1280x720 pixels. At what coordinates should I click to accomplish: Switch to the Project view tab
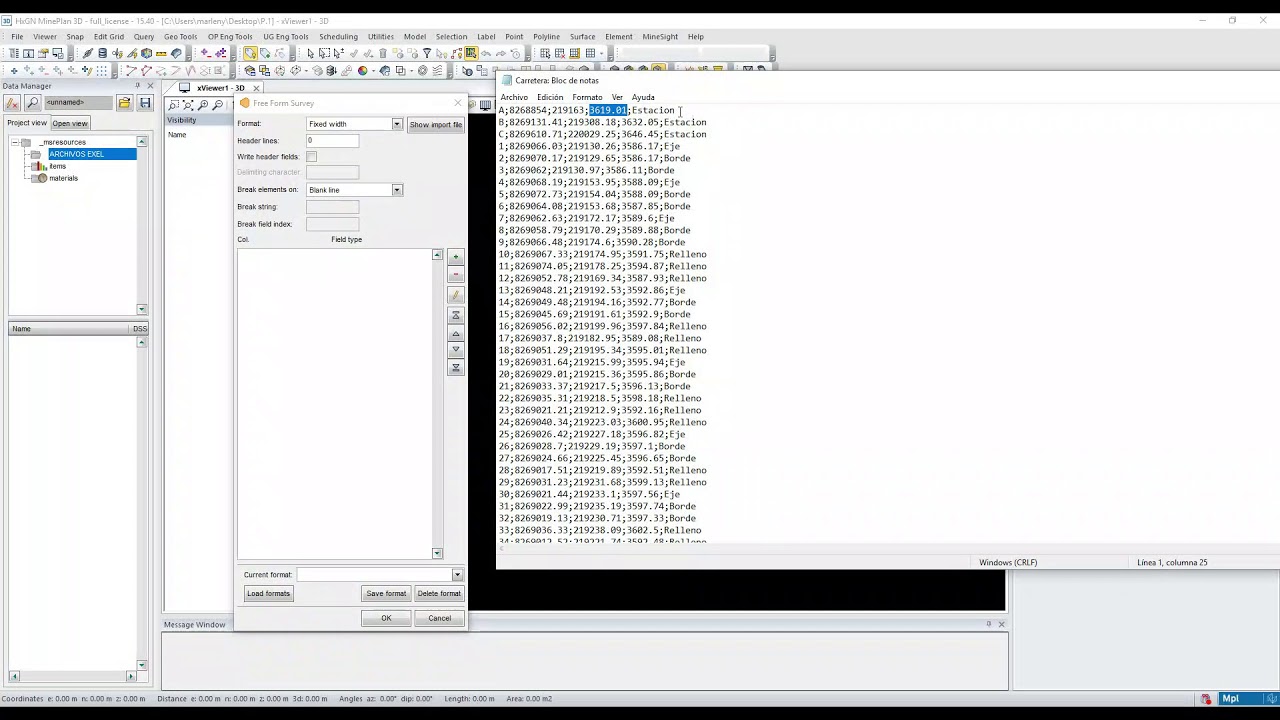pyautogui.click(x=27, y=123)
